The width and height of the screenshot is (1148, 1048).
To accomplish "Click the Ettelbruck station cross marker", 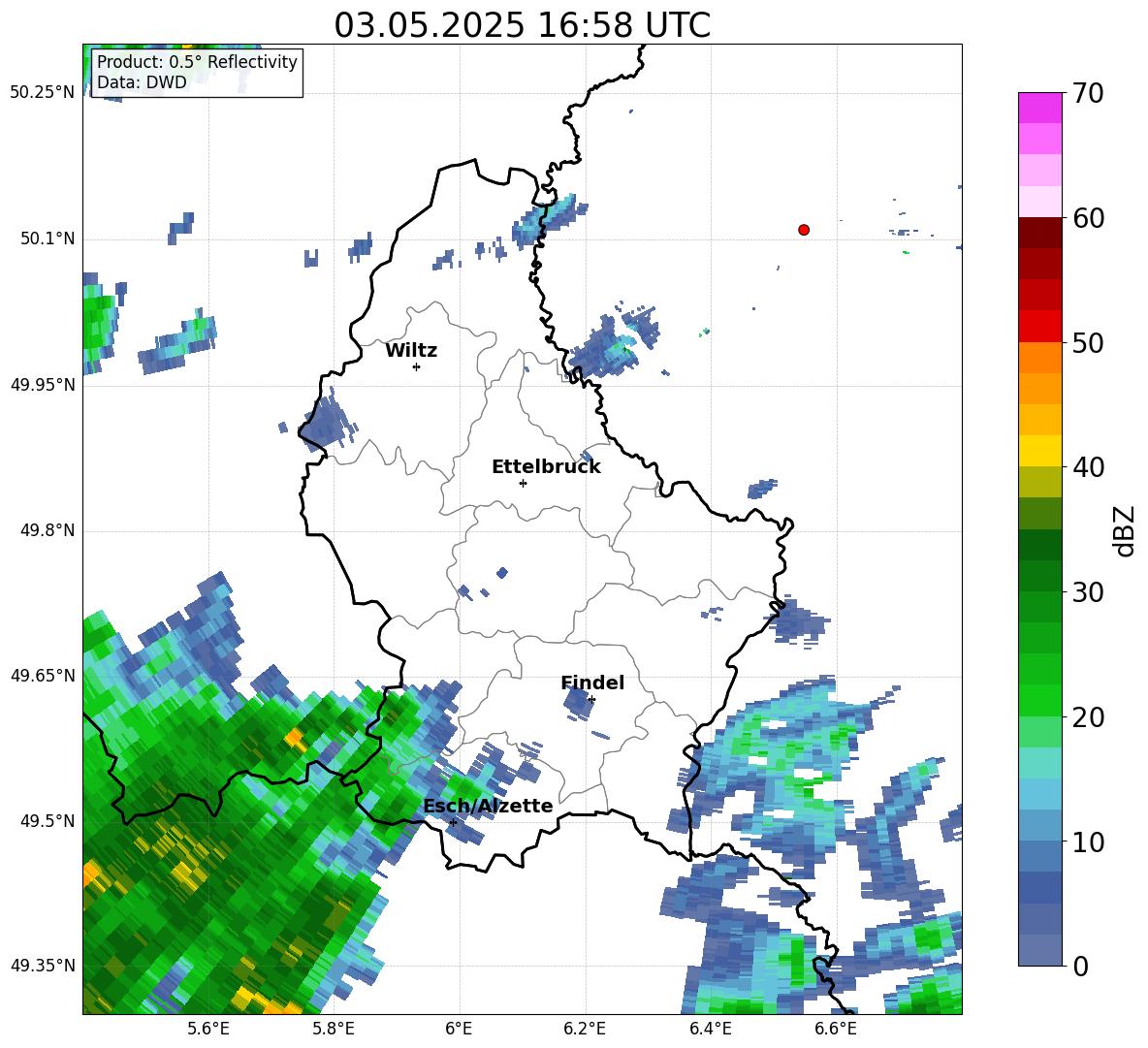I will coord(523,483).
